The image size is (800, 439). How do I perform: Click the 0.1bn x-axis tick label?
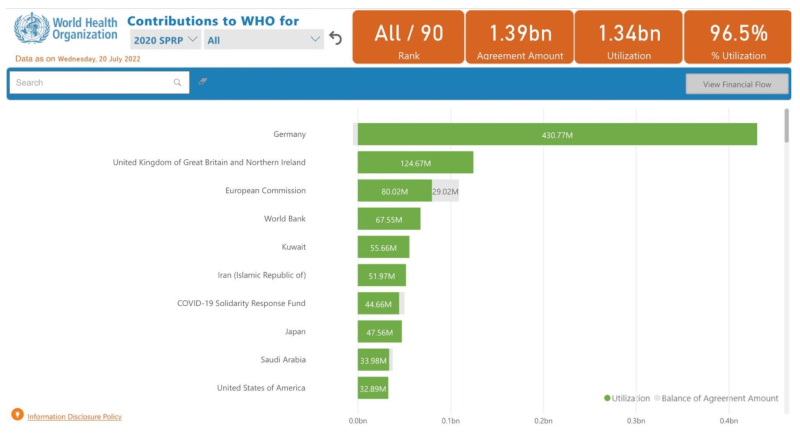click(x=451, y=421)
